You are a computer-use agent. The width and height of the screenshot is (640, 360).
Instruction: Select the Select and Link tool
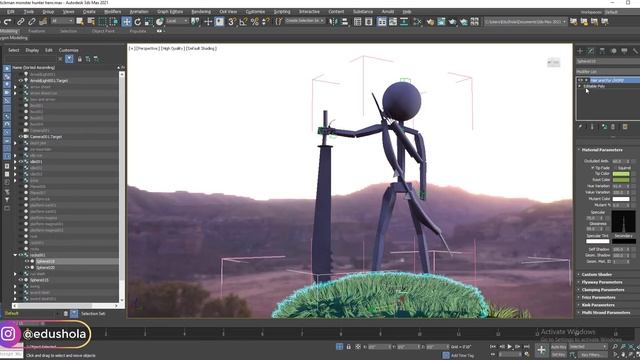coord(20,22)
